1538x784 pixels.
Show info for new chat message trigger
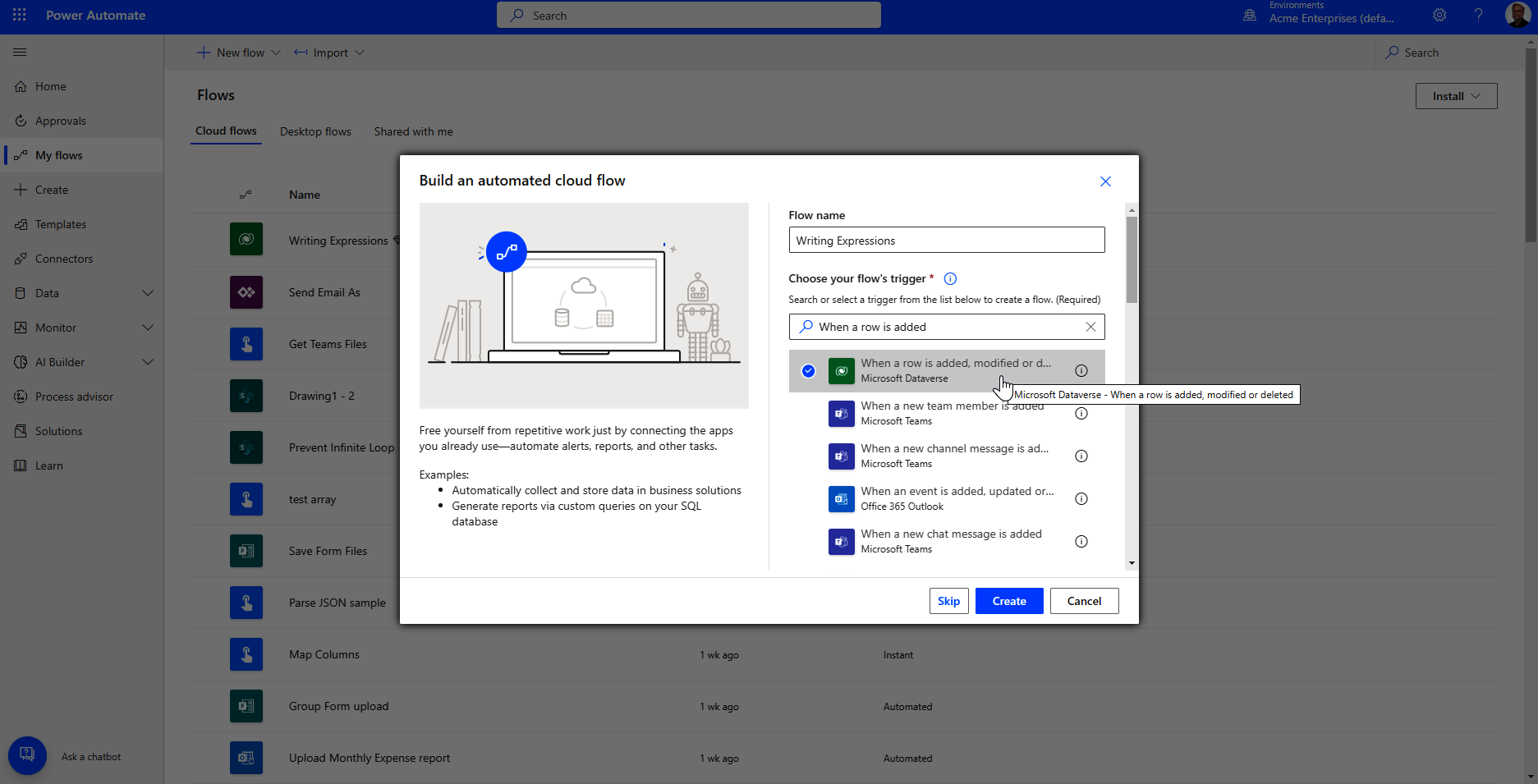tap(1081, 541)
